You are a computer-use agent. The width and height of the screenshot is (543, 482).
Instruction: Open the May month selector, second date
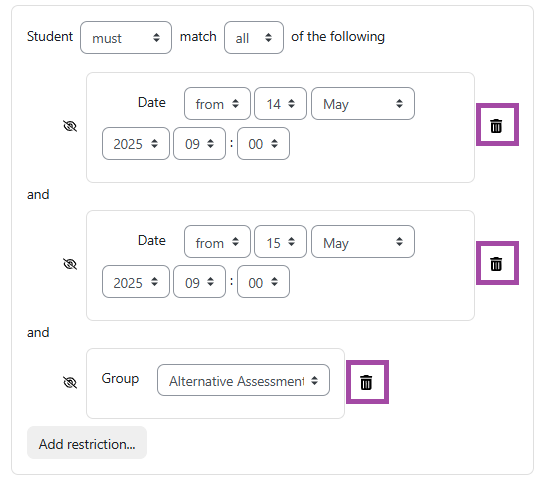pyautogui.click(x=363, y=242)
